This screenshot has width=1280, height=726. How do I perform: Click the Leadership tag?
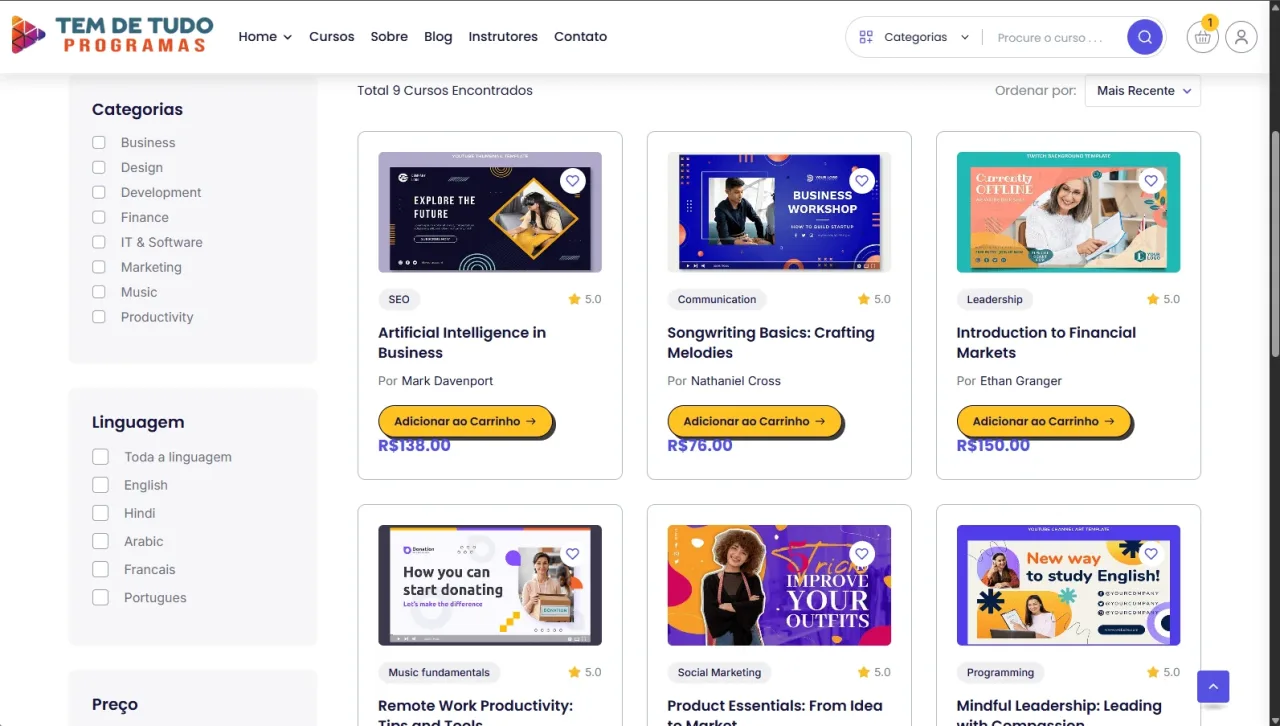(995, 299)
